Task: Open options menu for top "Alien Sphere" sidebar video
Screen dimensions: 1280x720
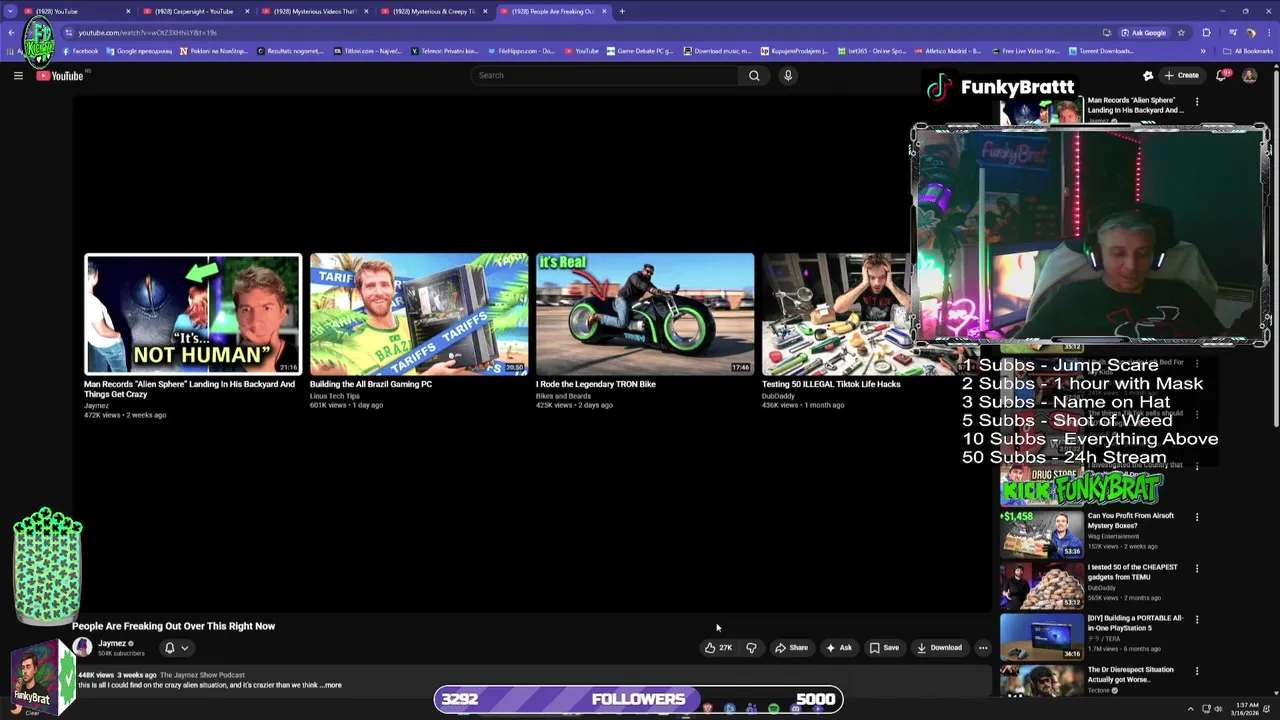Action: pos(1197,101)
